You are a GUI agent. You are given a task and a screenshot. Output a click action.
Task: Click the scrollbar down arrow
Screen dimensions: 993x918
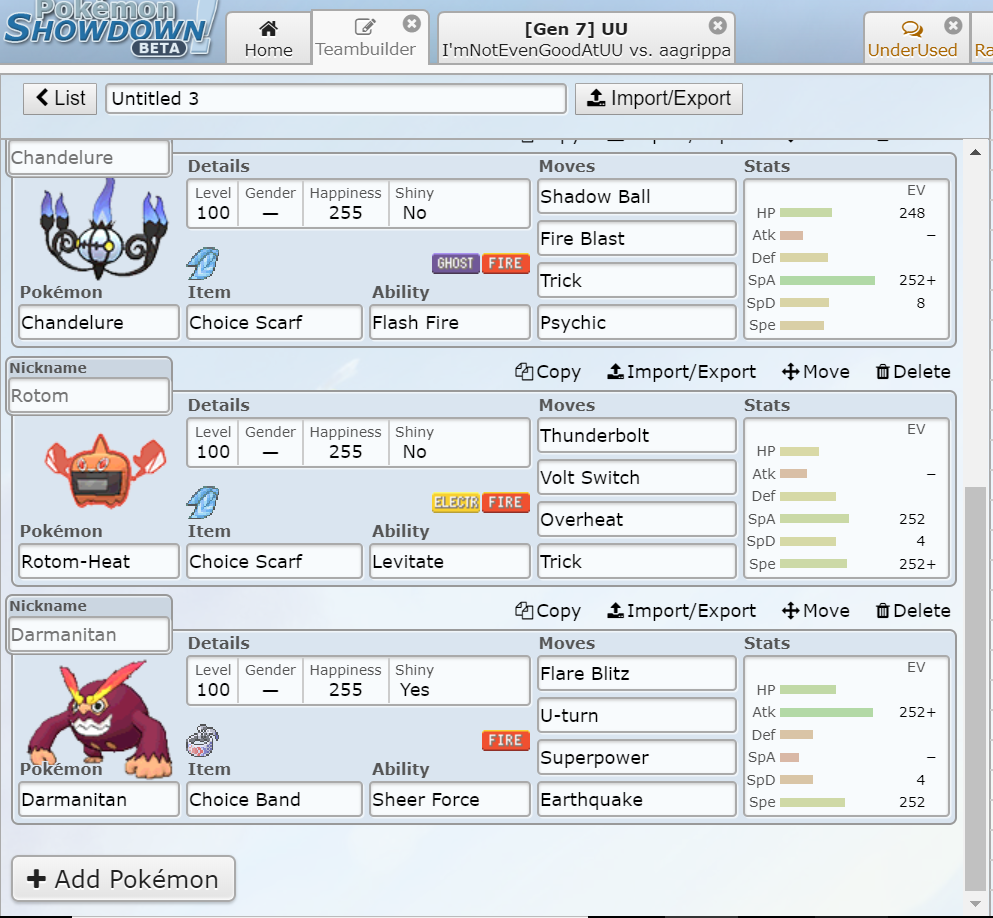(975, 904)
